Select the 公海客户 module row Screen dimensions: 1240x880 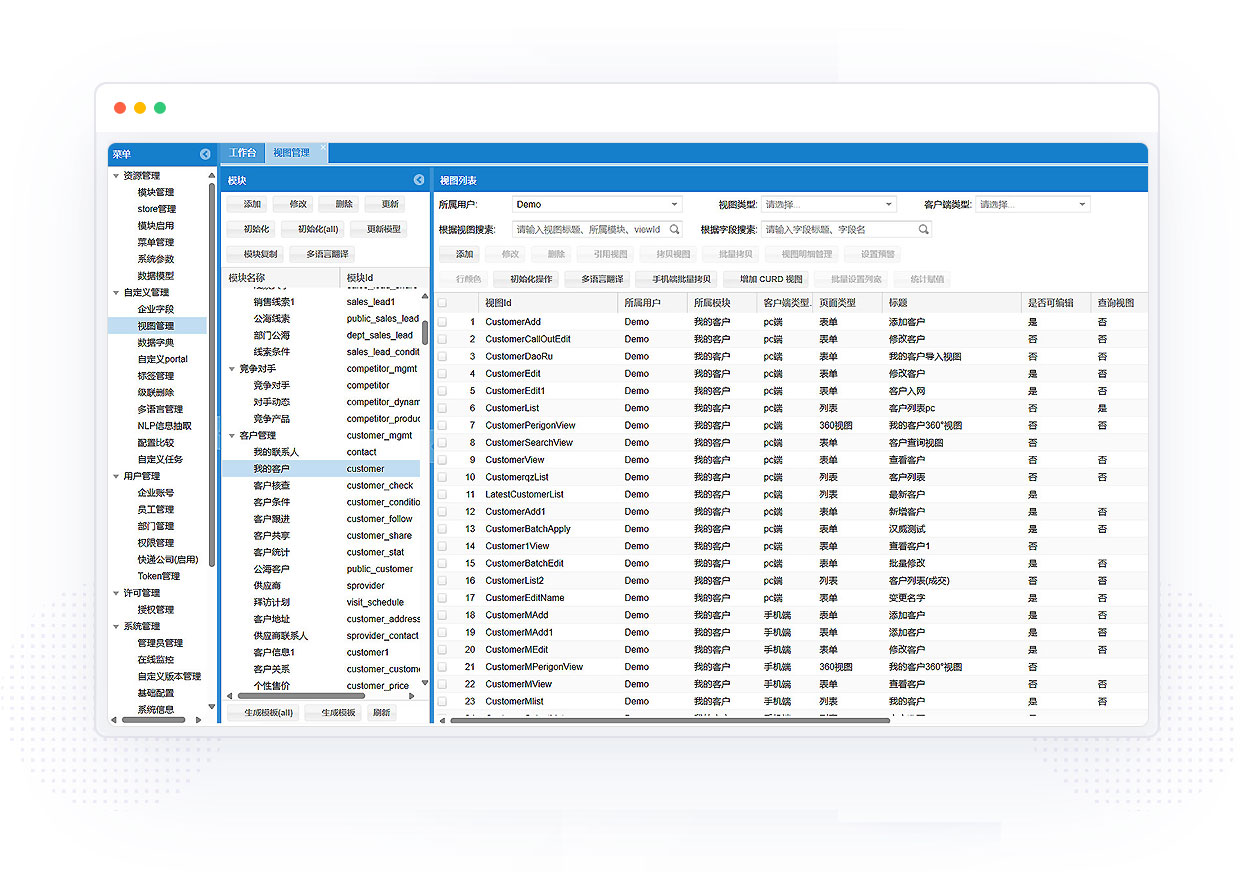[321, 568]
